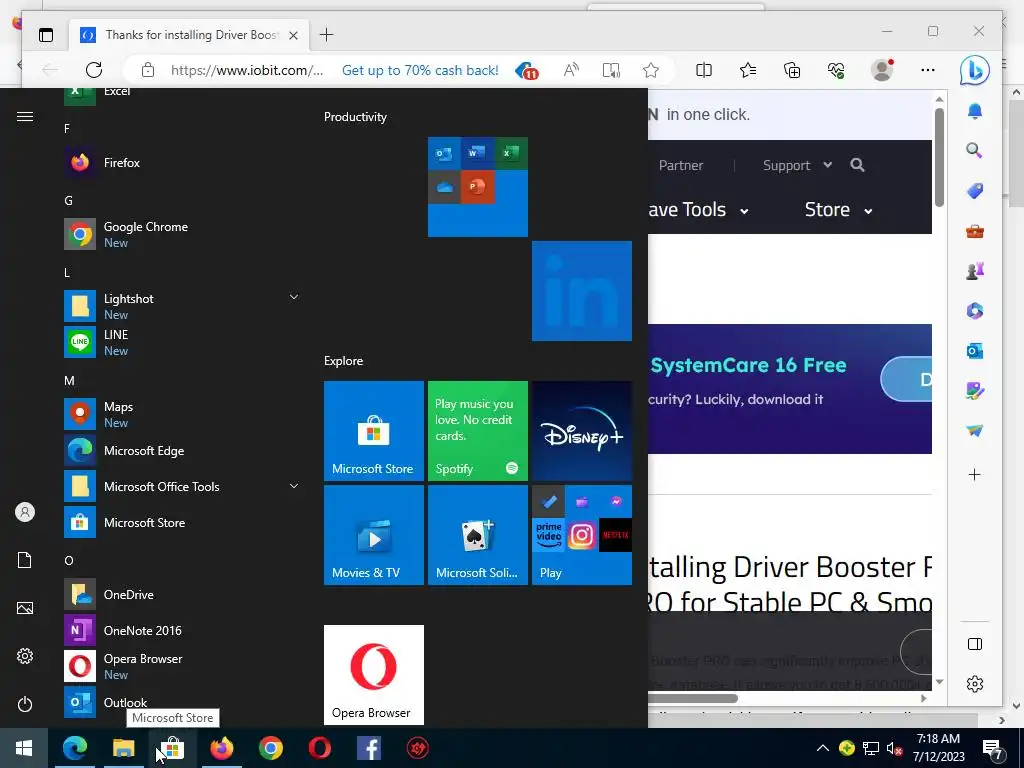The height and width of the screenshot is (768, 1024).
Task: Refresh the Edge page
Action: 94,70
